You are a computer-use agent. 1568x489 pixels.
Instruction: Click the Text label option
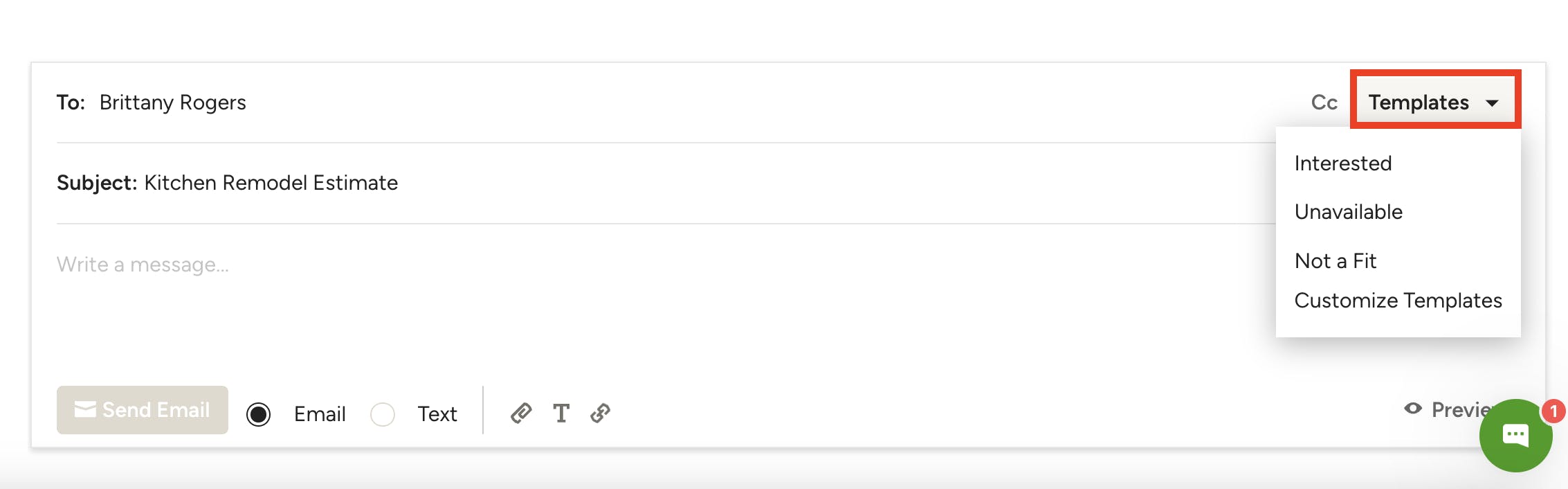437,414
